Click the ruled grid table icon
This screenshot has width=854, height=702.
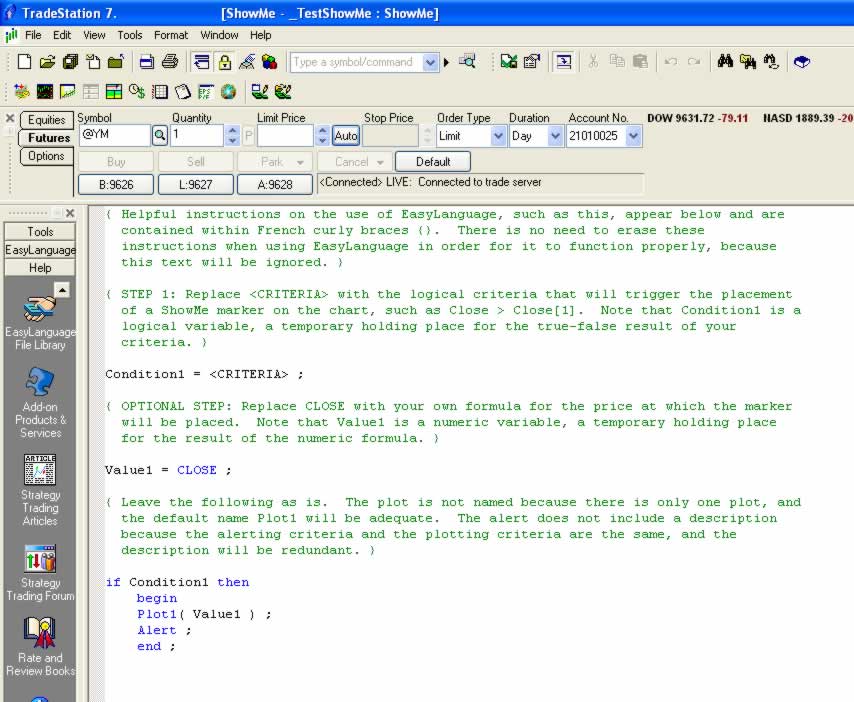click(x=160, y=91)
